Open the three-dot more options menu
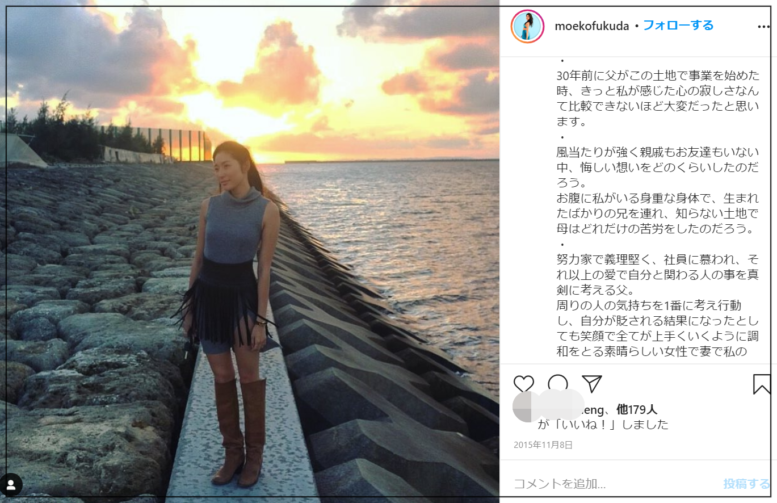The image size is (777, 503). pos(763,27)
